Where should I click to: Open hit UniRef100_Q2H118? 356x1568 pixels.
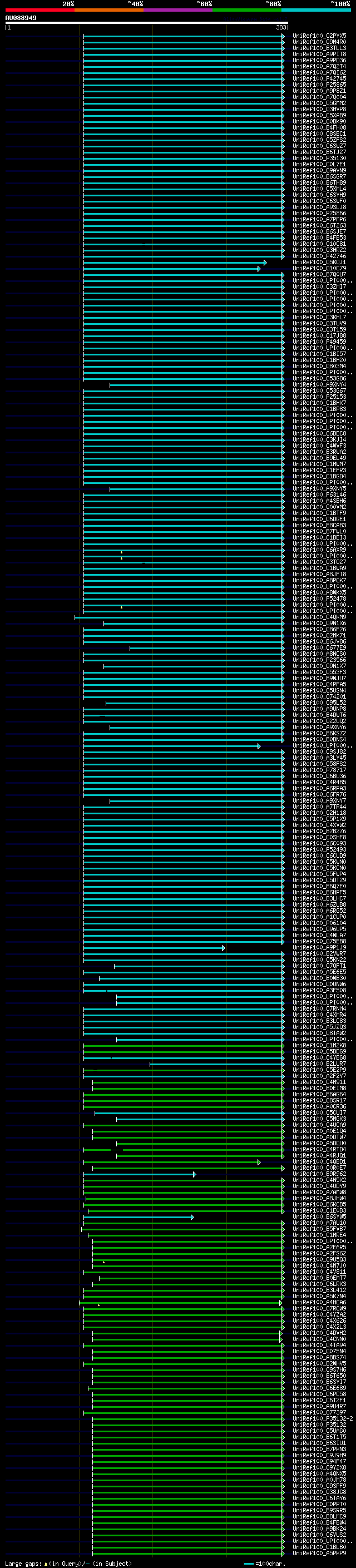click(x=319, y=813)
